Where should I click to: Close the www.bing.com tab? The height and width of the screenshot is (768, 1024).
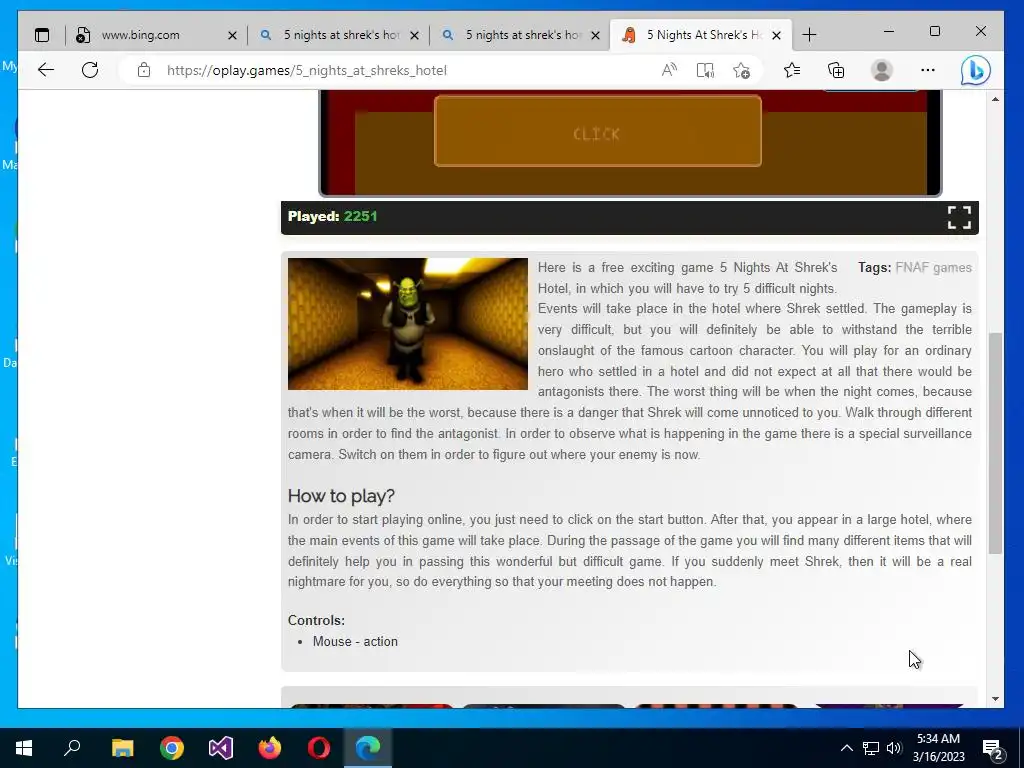(232, 35)
